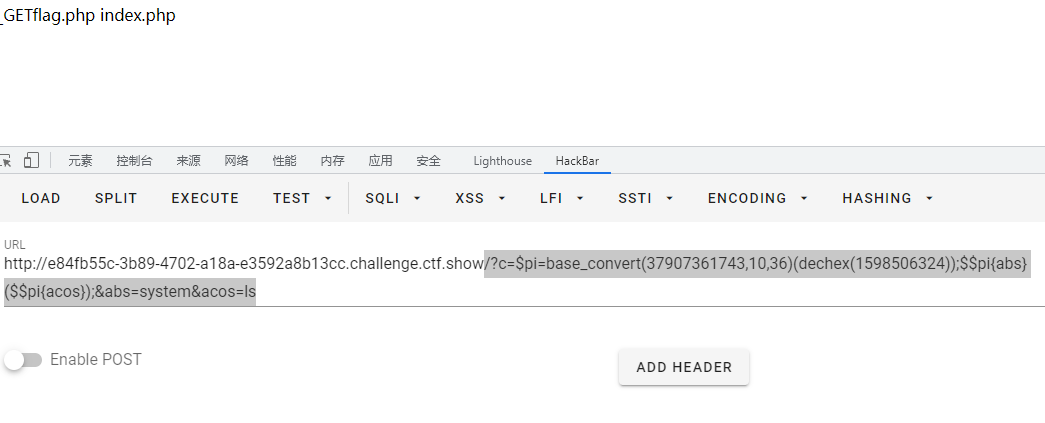
Task: Click the EXECUTE button
Action: 205,198
